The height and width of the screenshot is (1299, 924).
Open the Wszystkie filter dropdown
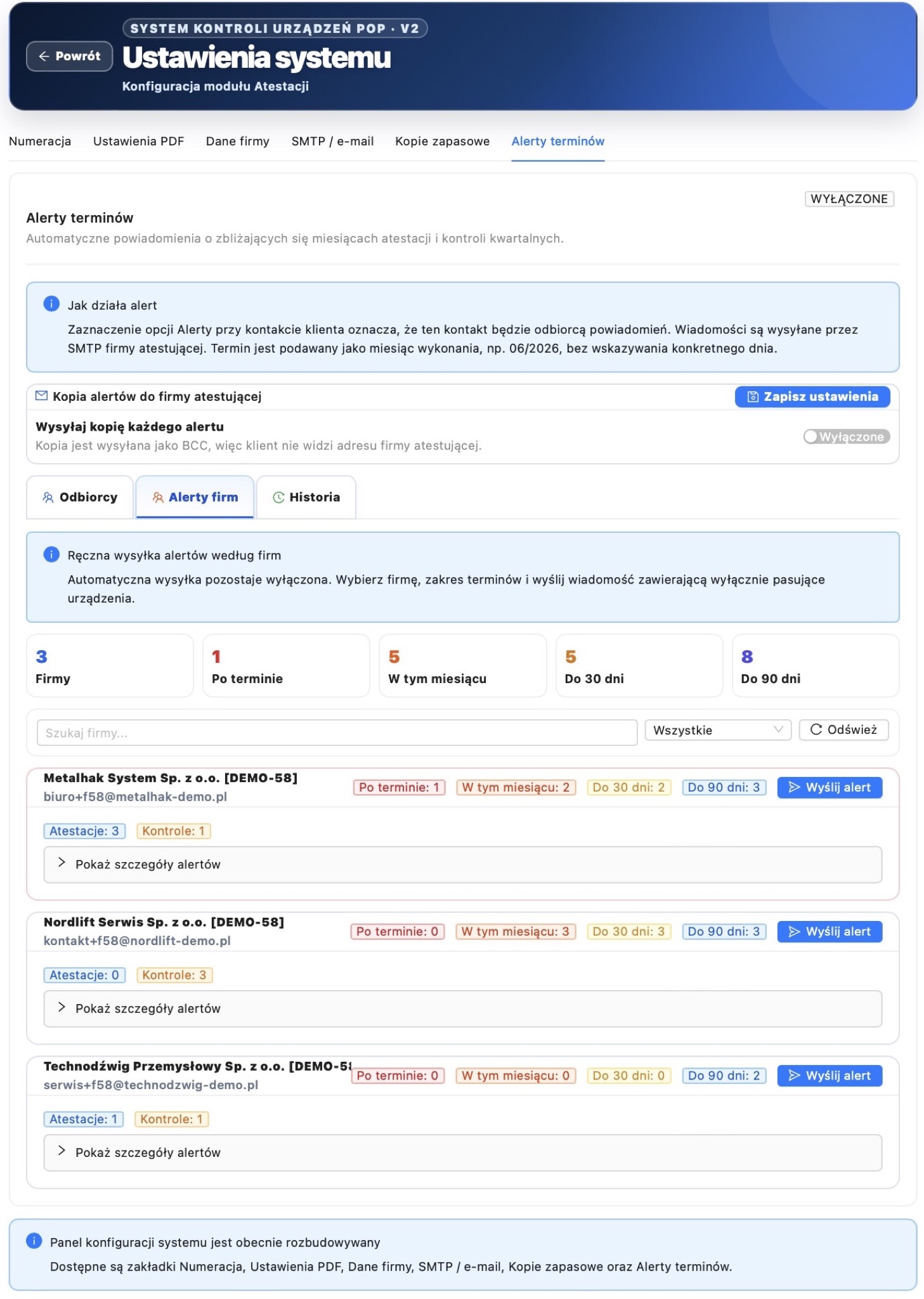(x=718, y=730)
